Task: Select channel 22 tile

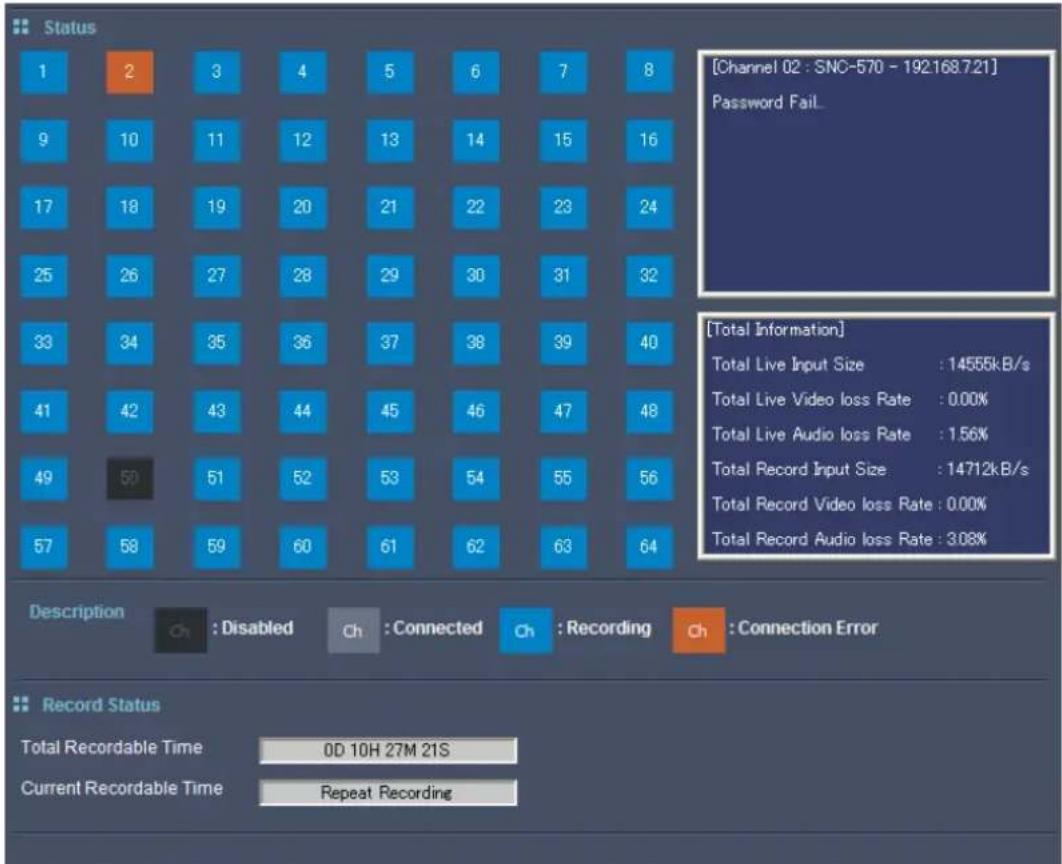Action: pyautogui.click(x=475, y=207)
